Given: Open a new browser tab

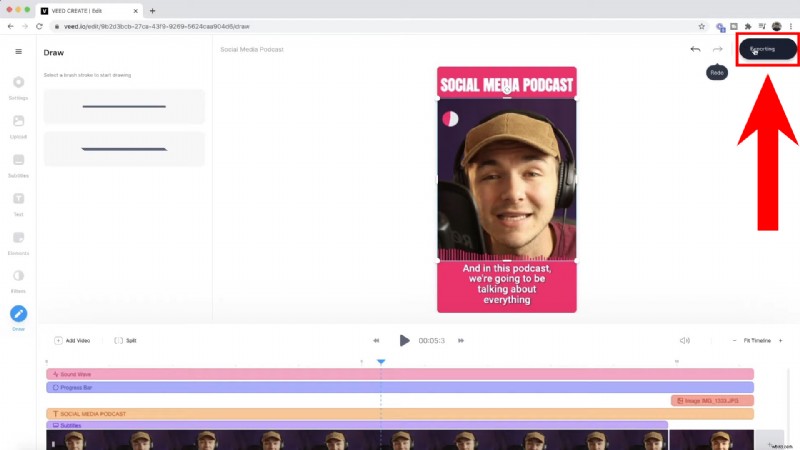Looking at the screenshot, I should coord(152,11).
